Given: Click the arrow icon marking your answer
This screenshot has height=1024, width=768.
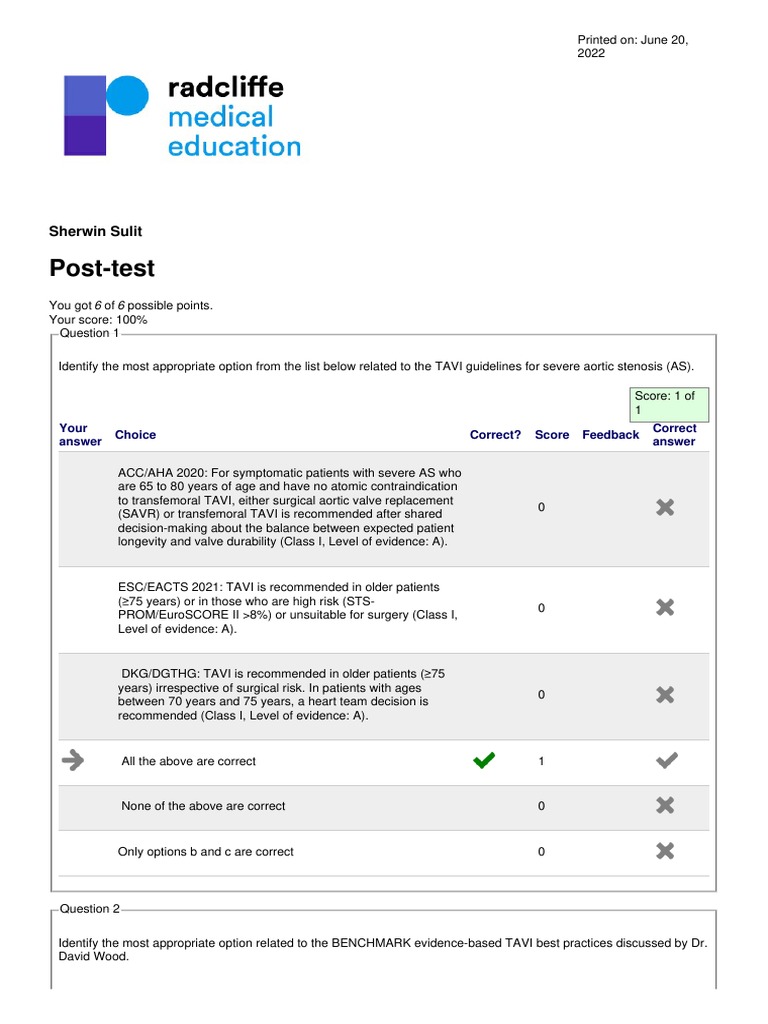Looking at the screenshot, I should (73, 761).
